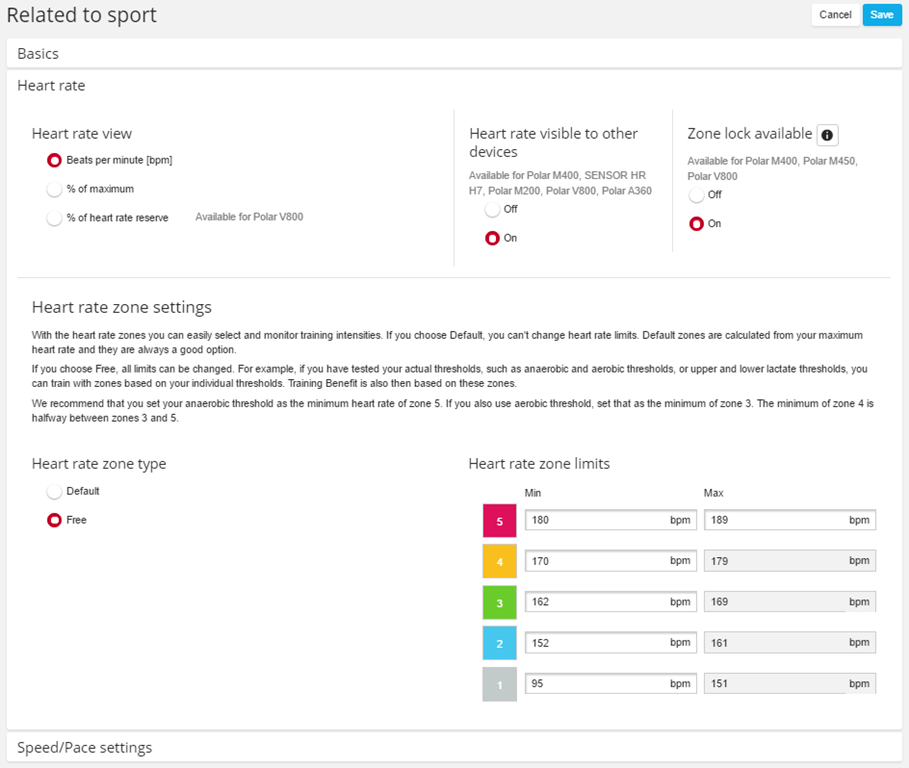Click the Zone lock info icon

pos(827,135)
